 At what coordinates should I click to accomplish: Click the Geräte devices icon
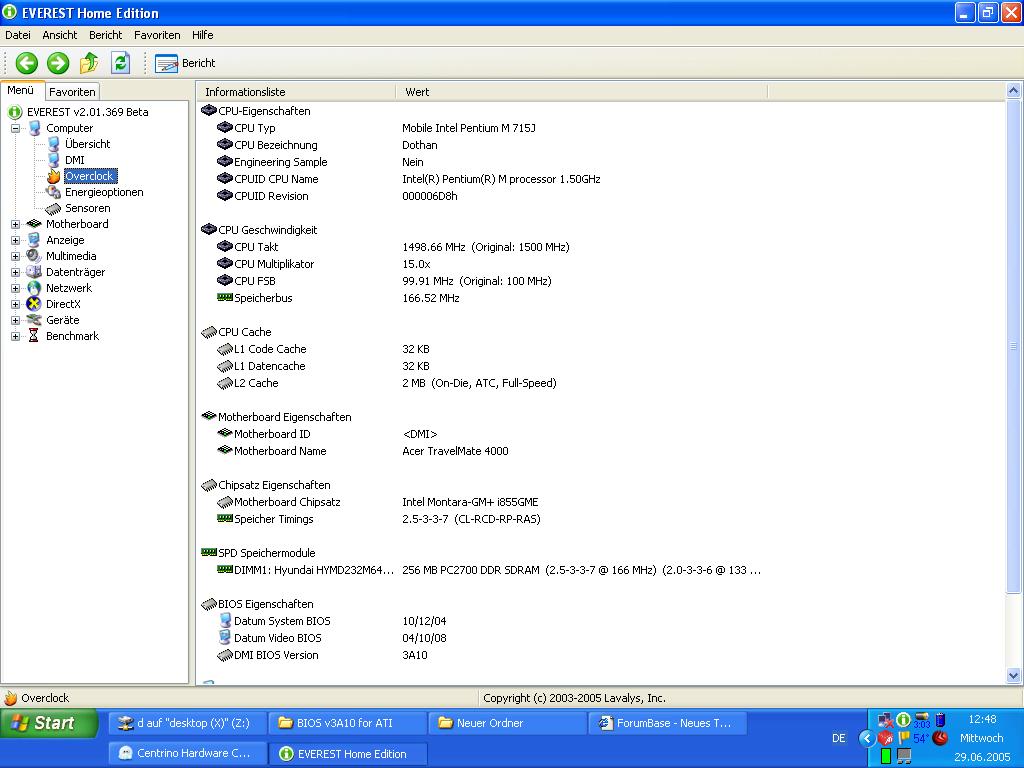point(34,321)
